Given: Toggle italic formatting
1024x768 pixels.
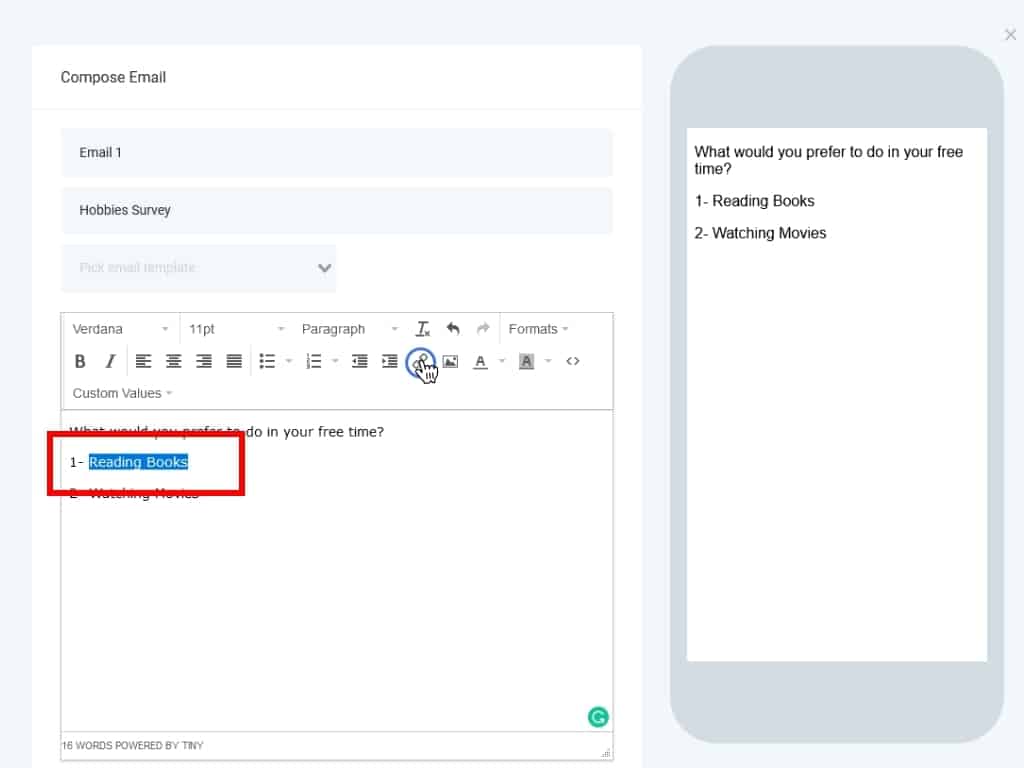Looking at the screenshot, I should [110, 362].
